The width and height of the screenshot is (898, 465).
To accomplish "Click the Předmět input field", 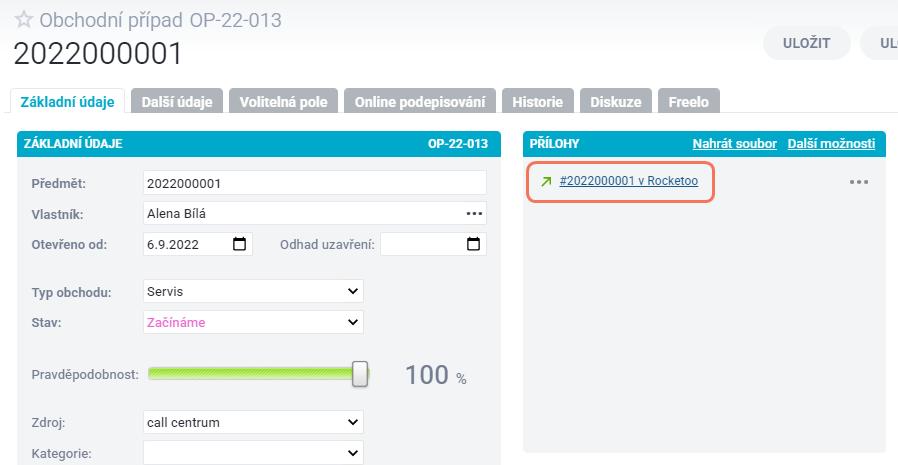I will (x=314, y=183).
